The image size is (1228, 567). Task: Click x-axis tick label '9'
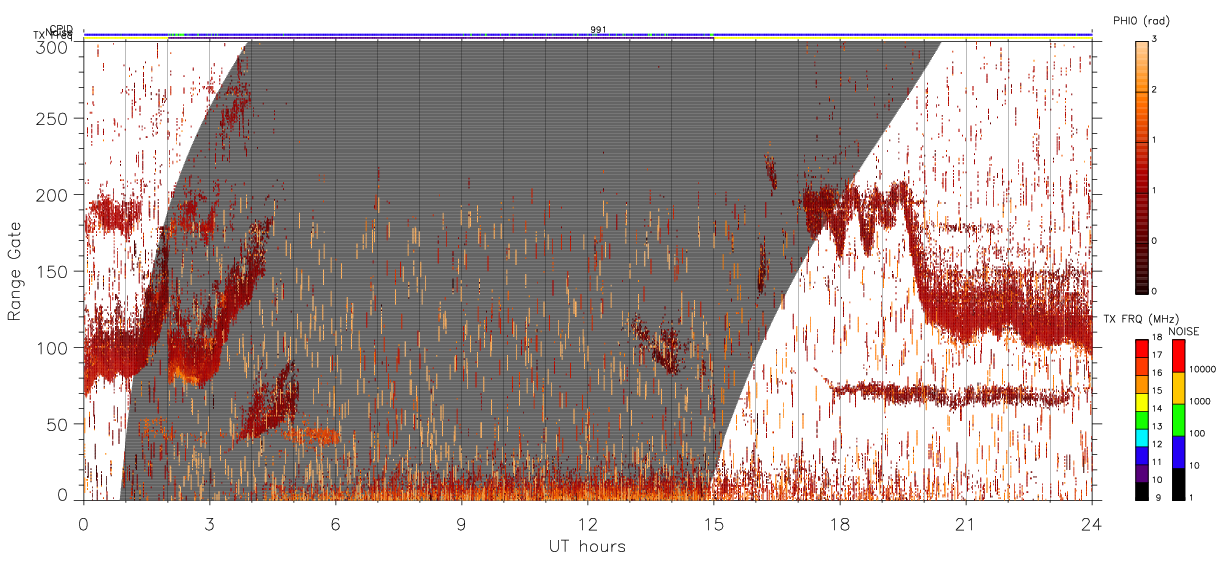(462, 523)
